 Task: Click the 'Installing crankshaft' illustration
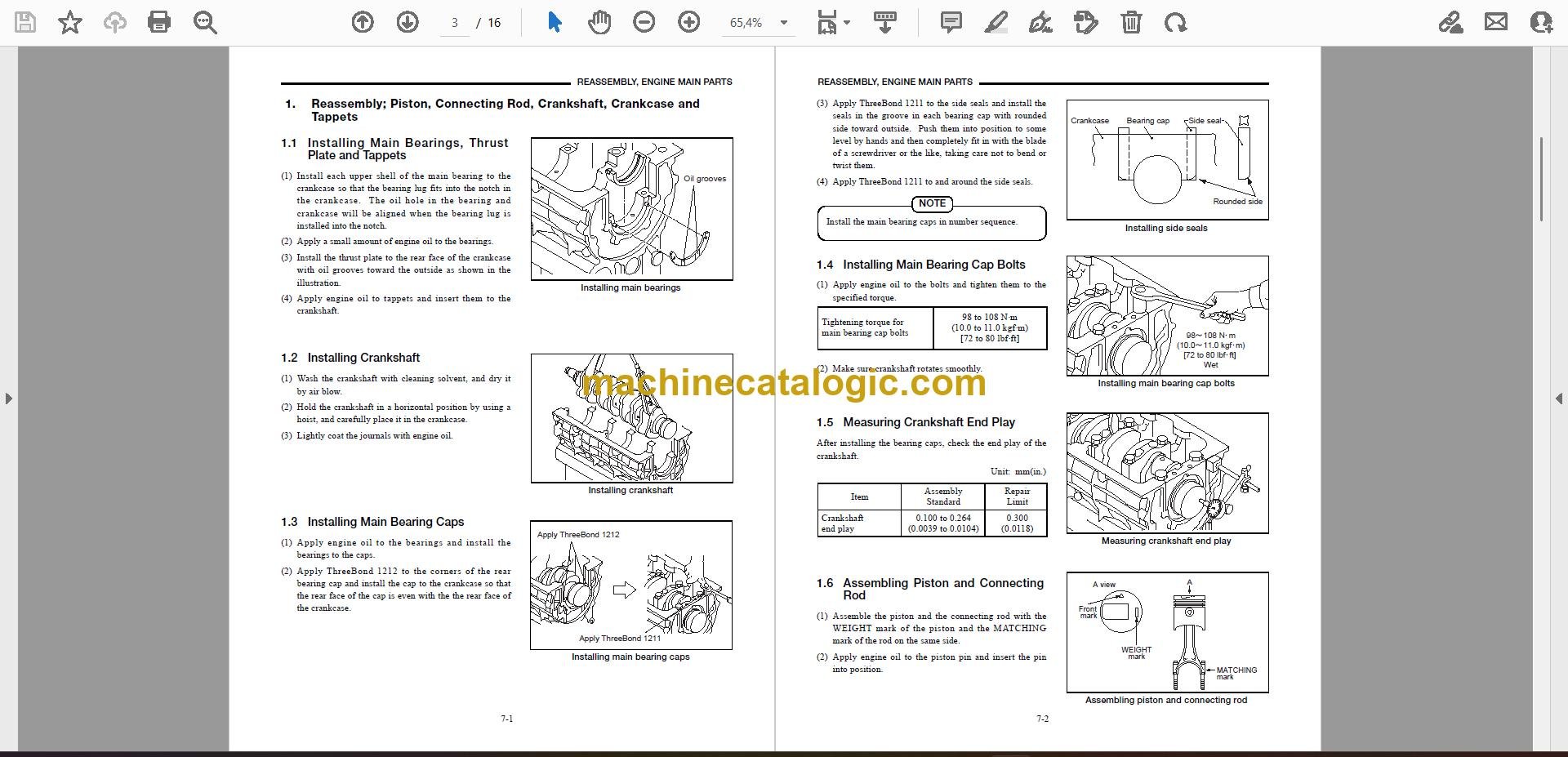(632, 418)
